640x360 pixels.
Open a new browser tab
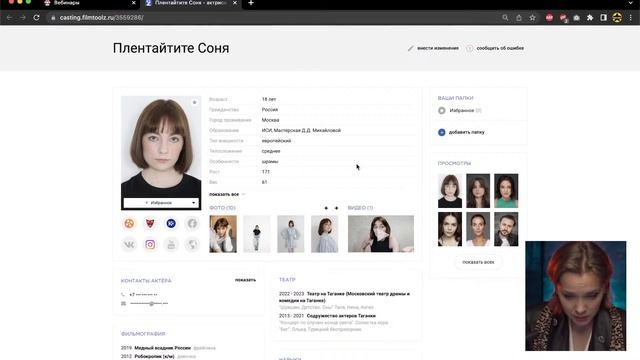(251, 3)
